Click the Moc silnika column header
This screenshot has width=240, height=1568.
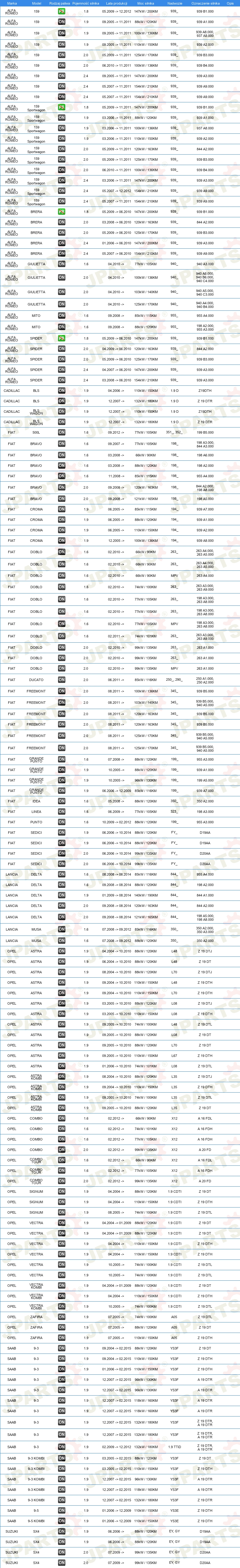[x=146, y=3]
